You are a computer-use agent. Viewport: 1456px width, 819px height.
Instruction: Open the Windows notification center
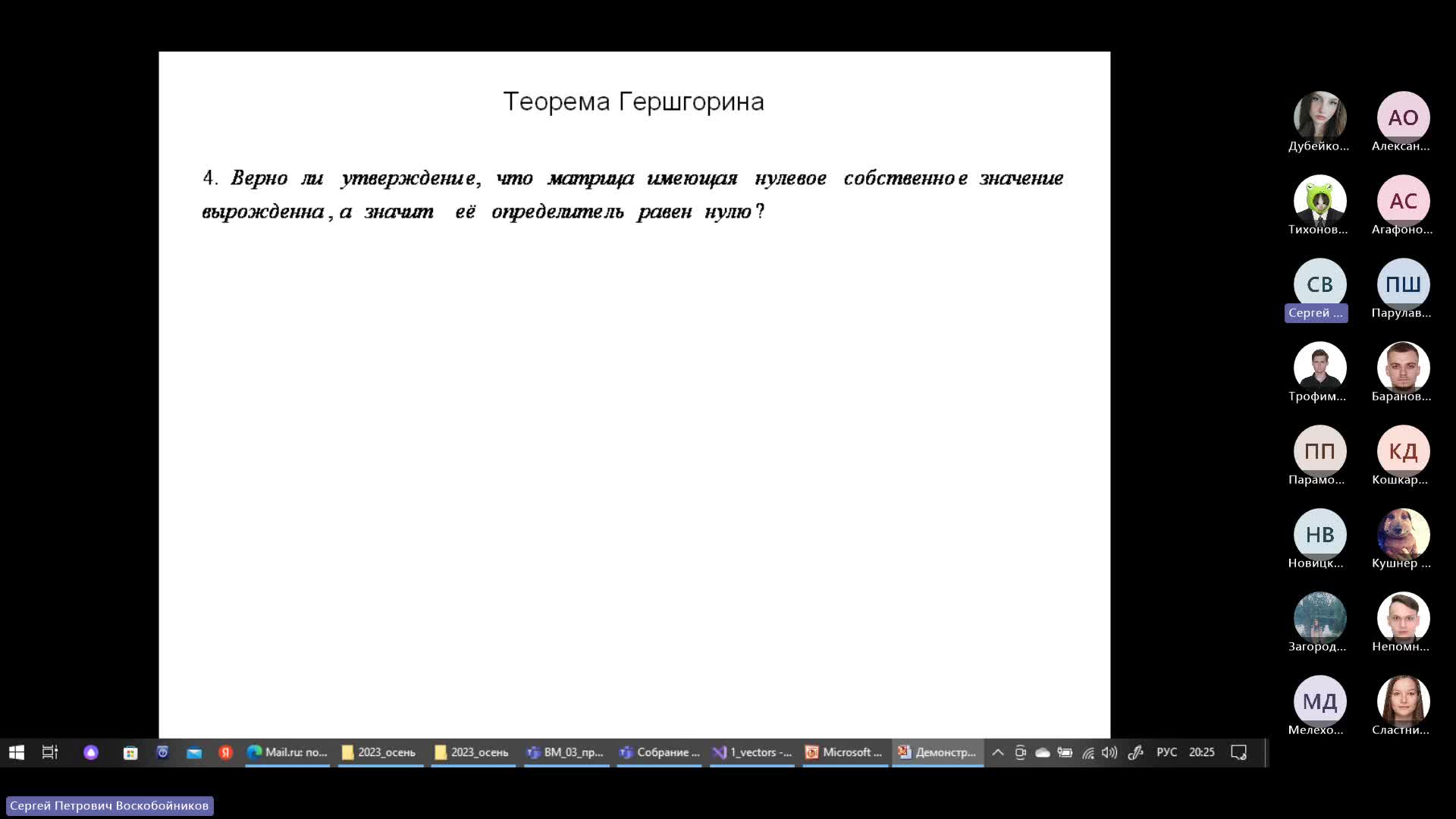[x=1238, y=752]
